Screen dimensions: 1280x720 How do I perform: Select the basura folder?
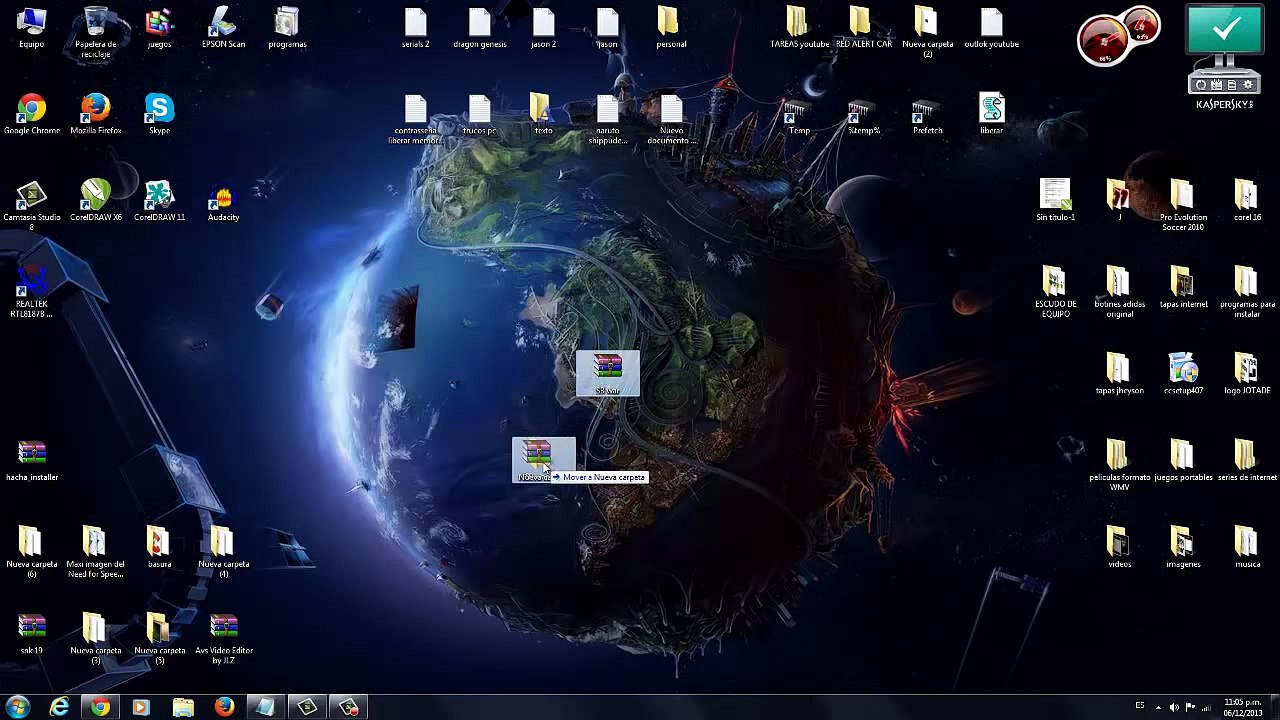159,547
